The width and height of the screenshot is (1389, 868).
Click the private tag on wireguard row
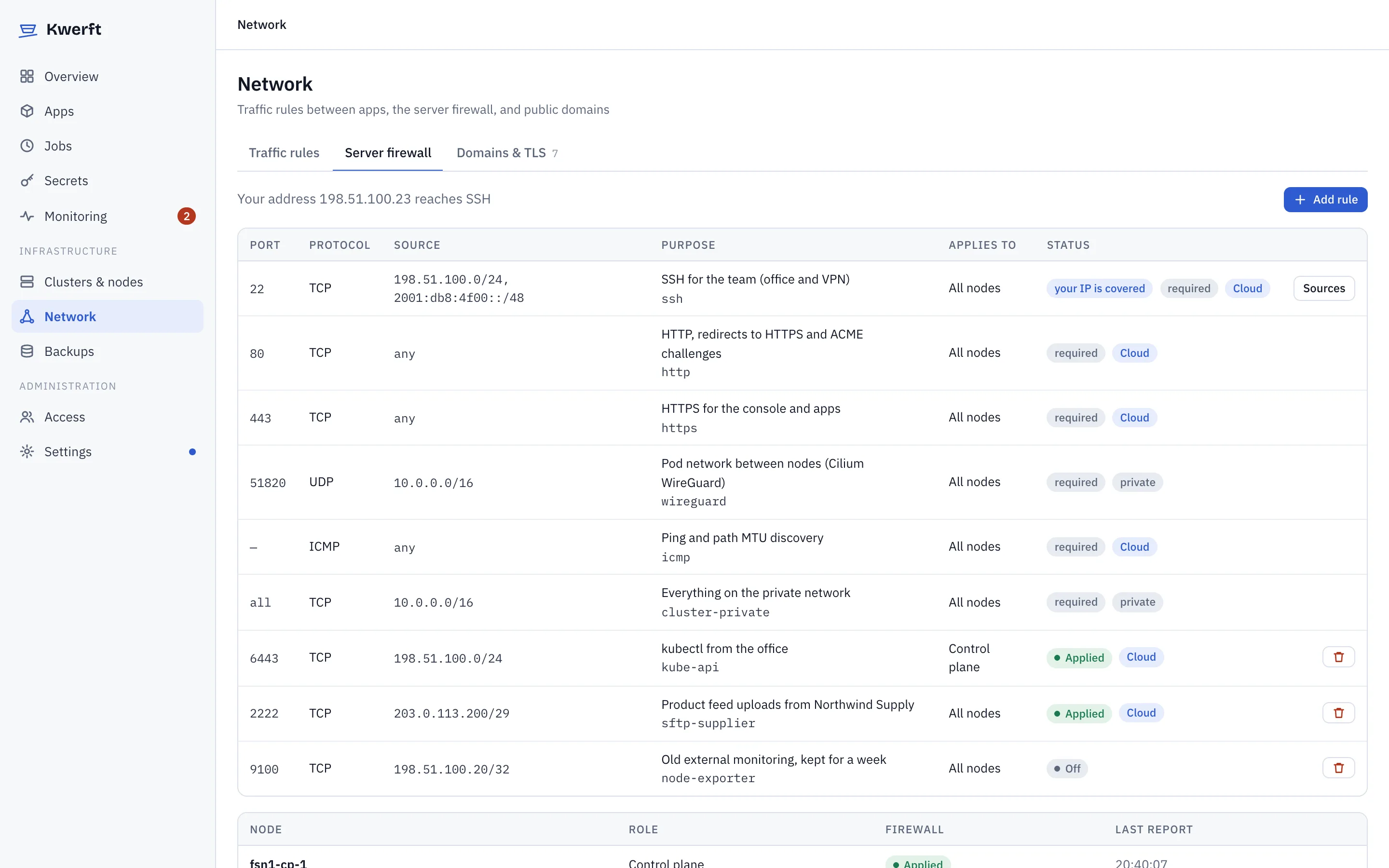click(x=1138, y=482)
